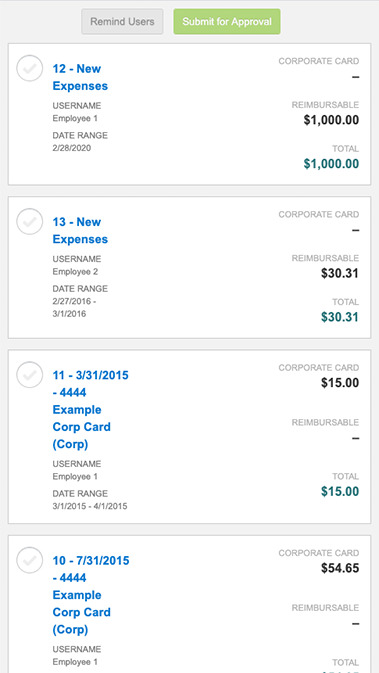Viewport: 379px width, 673px height.
Task: Open the 12 - New Expenses report
Action: point(80,77)
